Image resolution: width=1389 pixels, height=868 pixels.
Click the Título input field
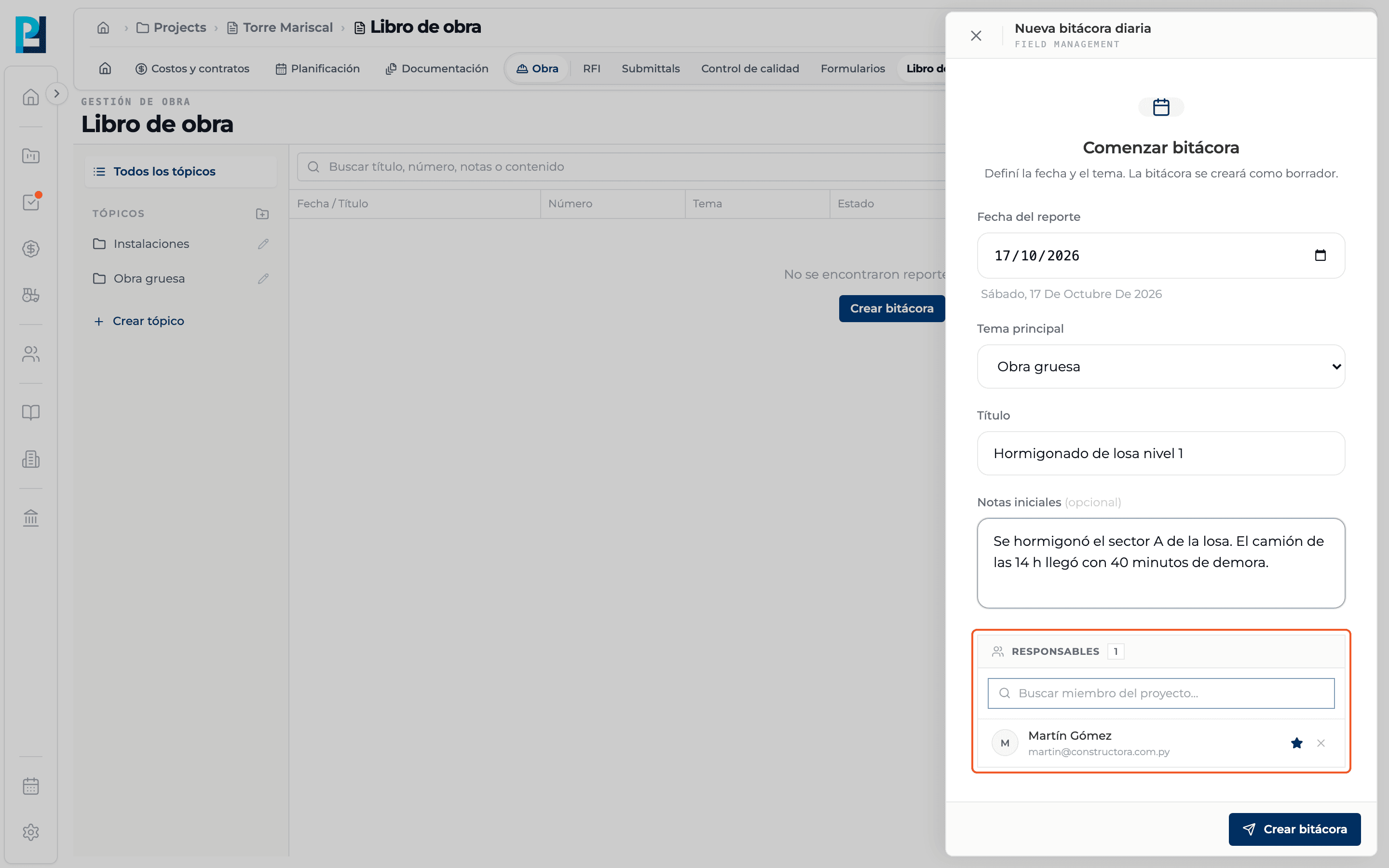pos(1160,453)
